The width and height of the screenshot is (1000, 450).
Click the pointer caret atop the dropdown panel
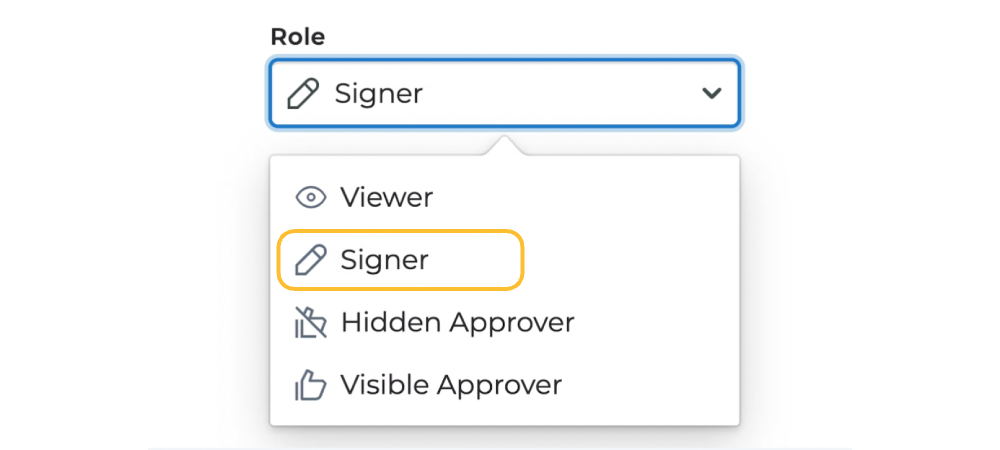tap(505, 147)
